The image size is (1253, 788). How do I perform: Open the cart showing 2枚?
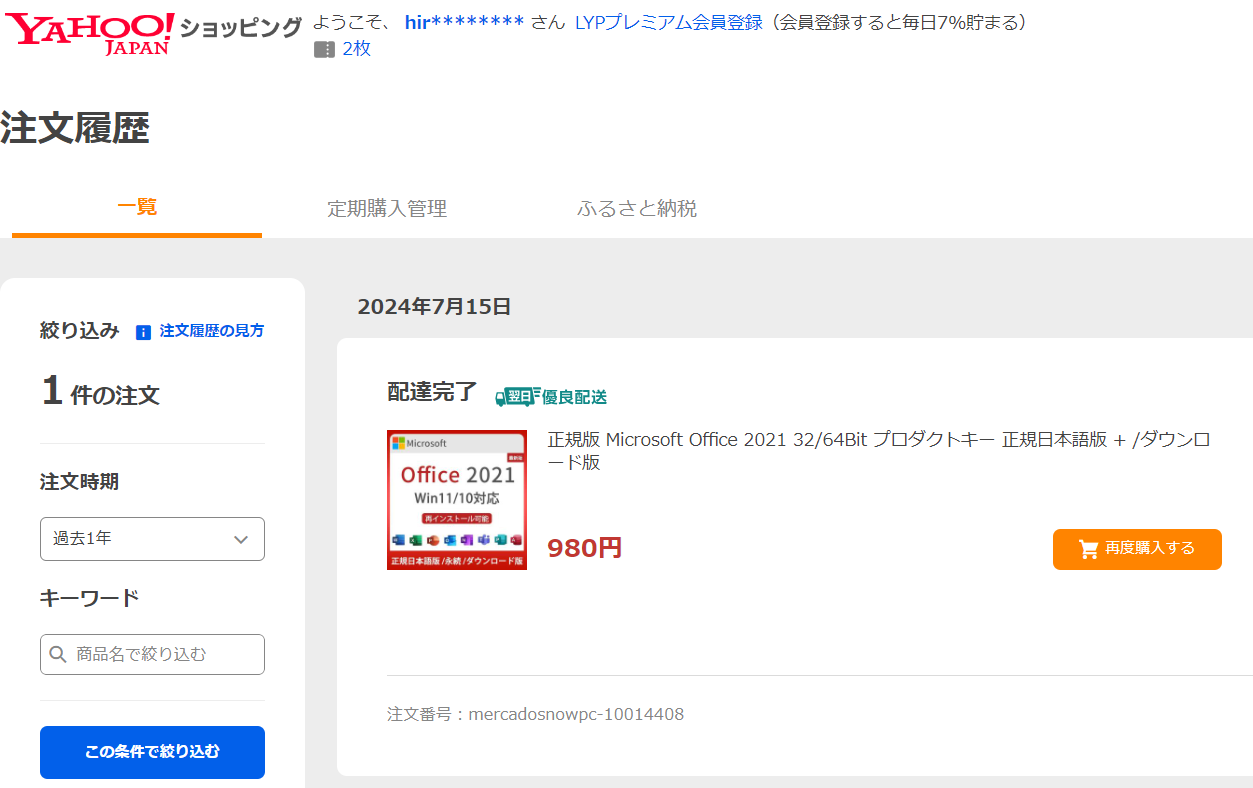point(344,48)
